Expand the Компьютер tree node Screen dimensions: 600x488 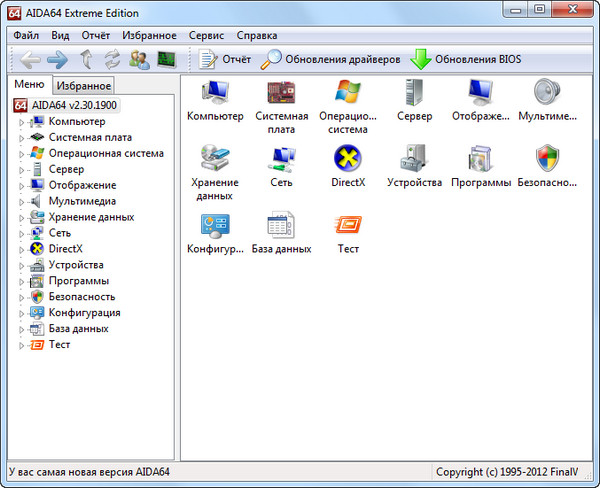(22, 121)
